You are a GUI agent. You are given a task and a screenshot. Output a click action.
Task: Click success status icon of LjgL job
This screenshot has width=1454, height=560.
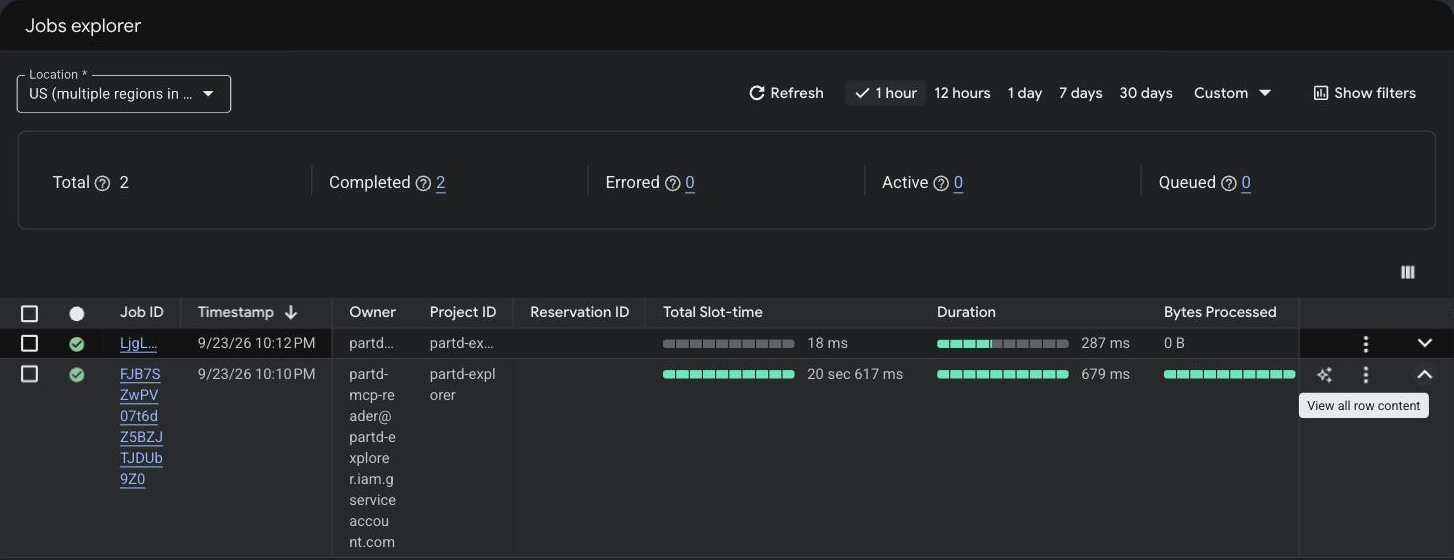77,344
